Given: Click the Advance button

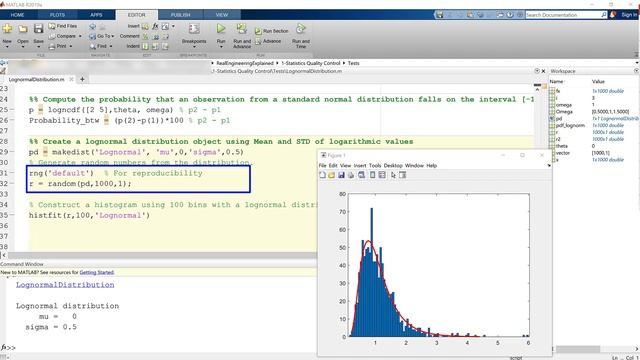Looking at the screenshot, I should (x=268, y=41).
